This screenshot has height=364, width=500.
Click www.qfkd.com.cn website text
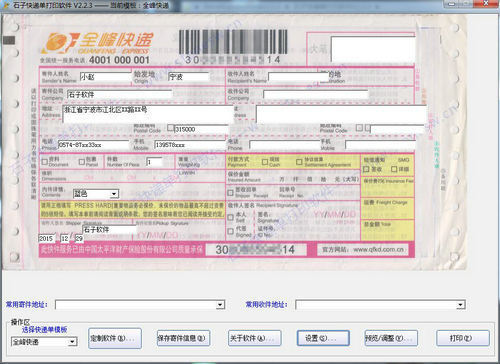pyautogui.click(x=379, y=250)
